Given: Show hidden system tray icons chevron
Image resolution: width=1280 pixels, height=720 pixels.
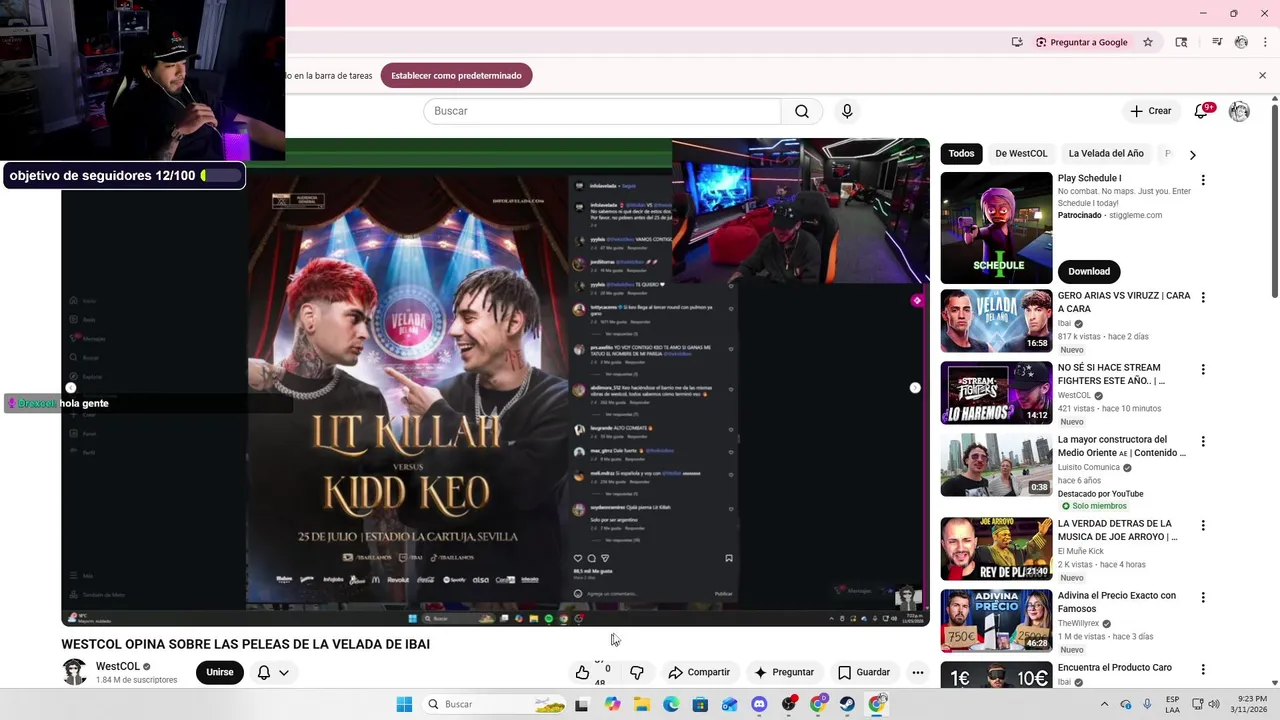Looking at the screenshot, I should [1104, 704].
